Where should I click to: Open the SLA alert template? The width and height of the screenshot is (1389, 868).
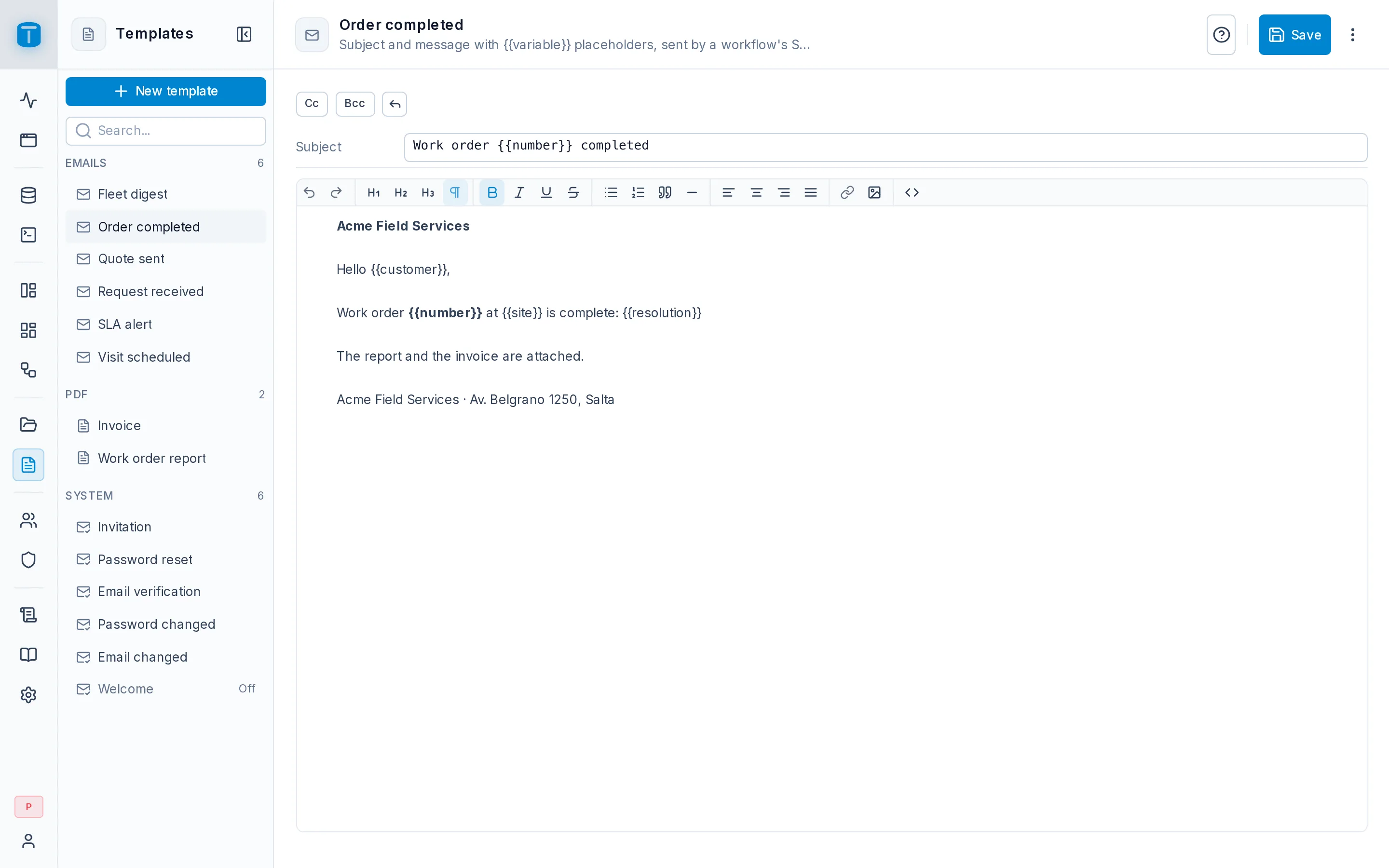point(166,325)
